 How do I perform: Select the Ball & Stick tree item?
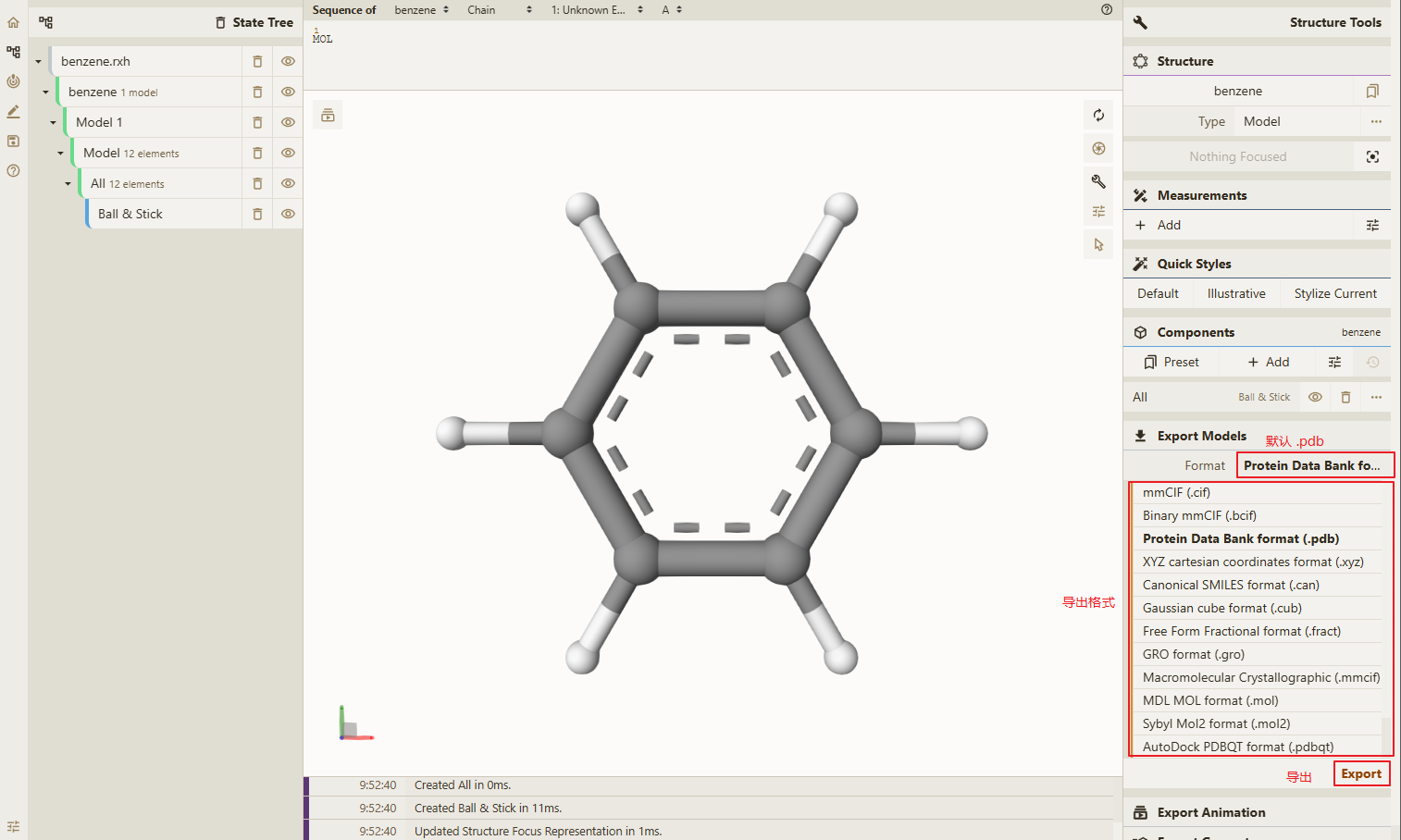coord(164,214)
